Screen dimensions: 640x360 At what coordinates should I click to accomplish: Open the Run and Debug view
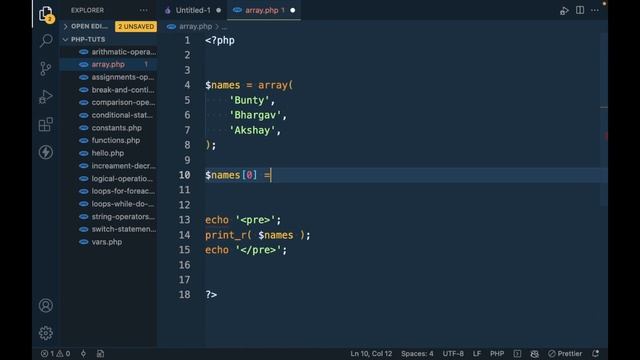46,97
